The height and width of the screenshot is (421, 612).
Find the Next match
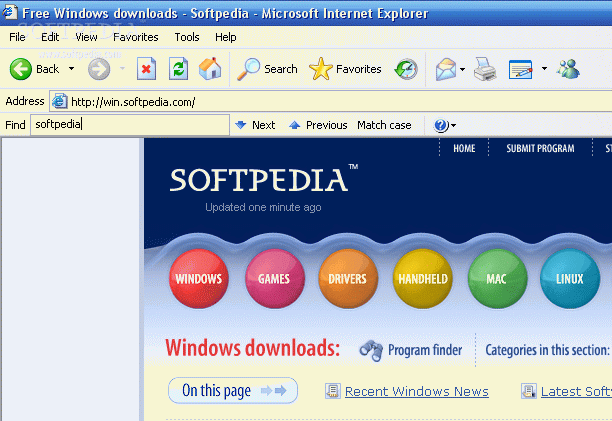point(256,125)
